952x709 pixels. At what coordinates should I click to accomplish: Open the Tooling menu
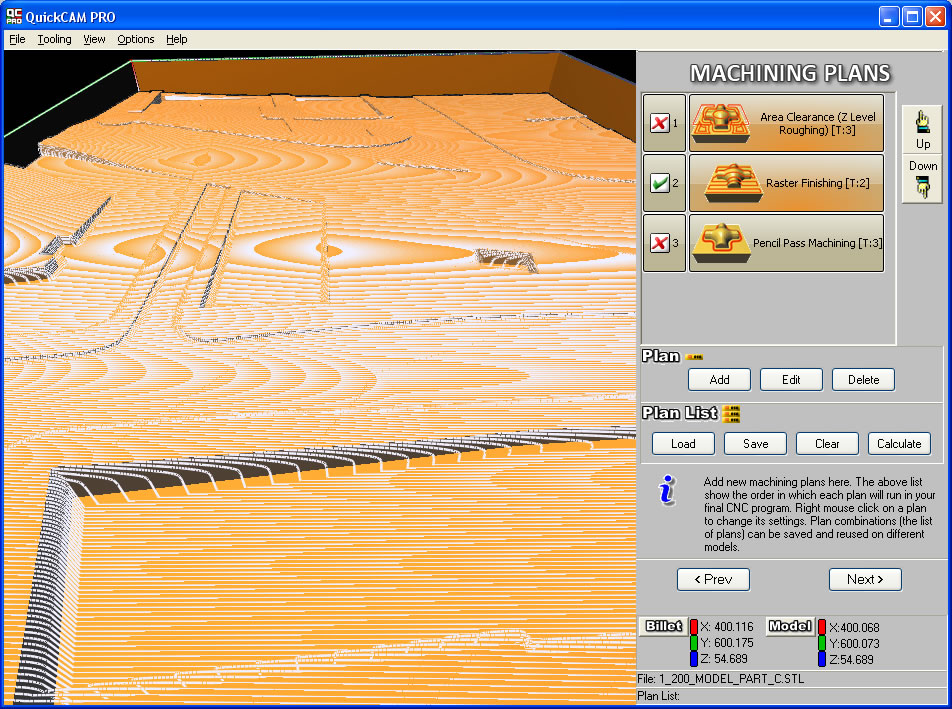54,39
